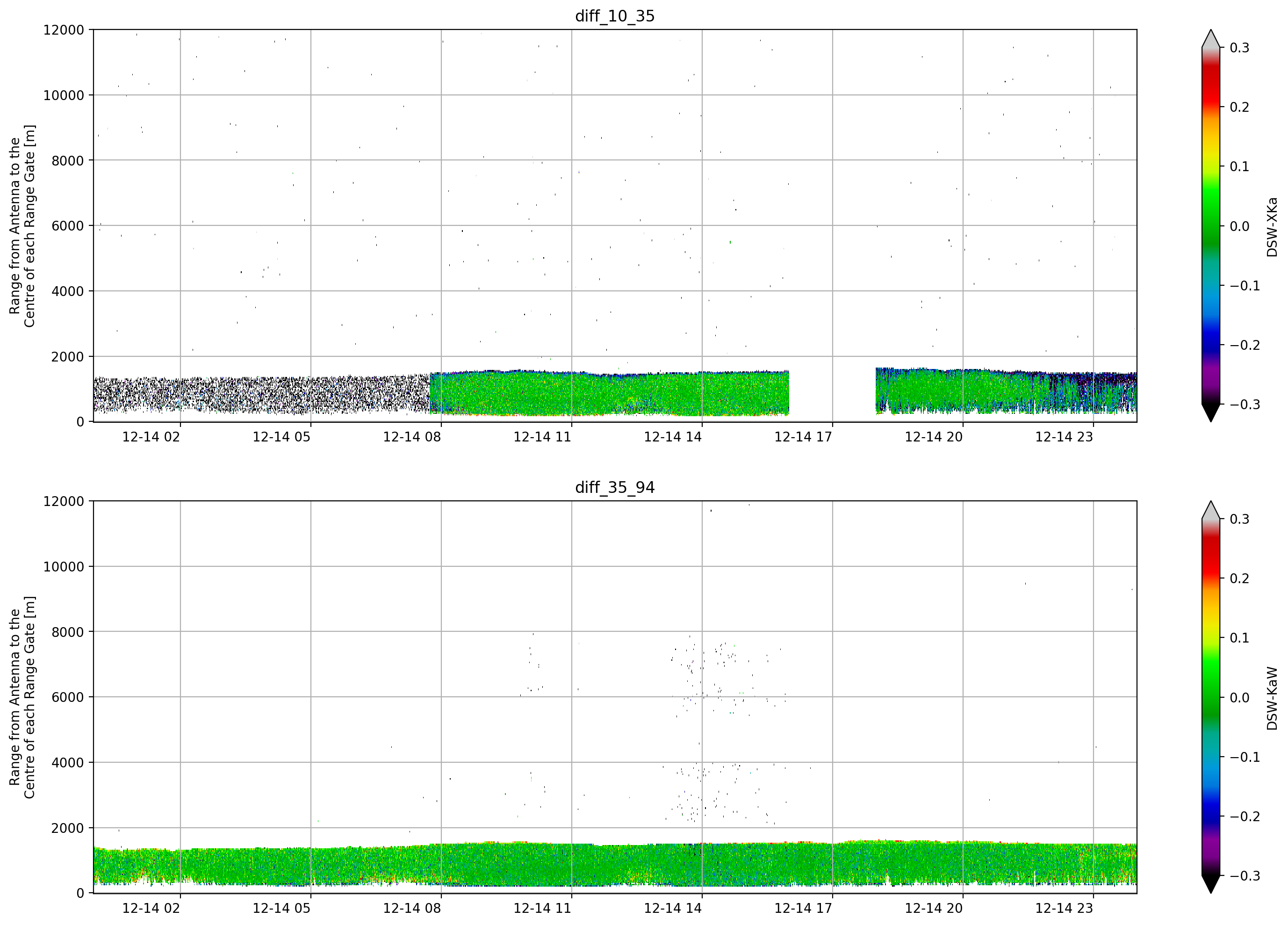Click the −0.3 tick on DSW-XKa colorbar

(1245, 405)
